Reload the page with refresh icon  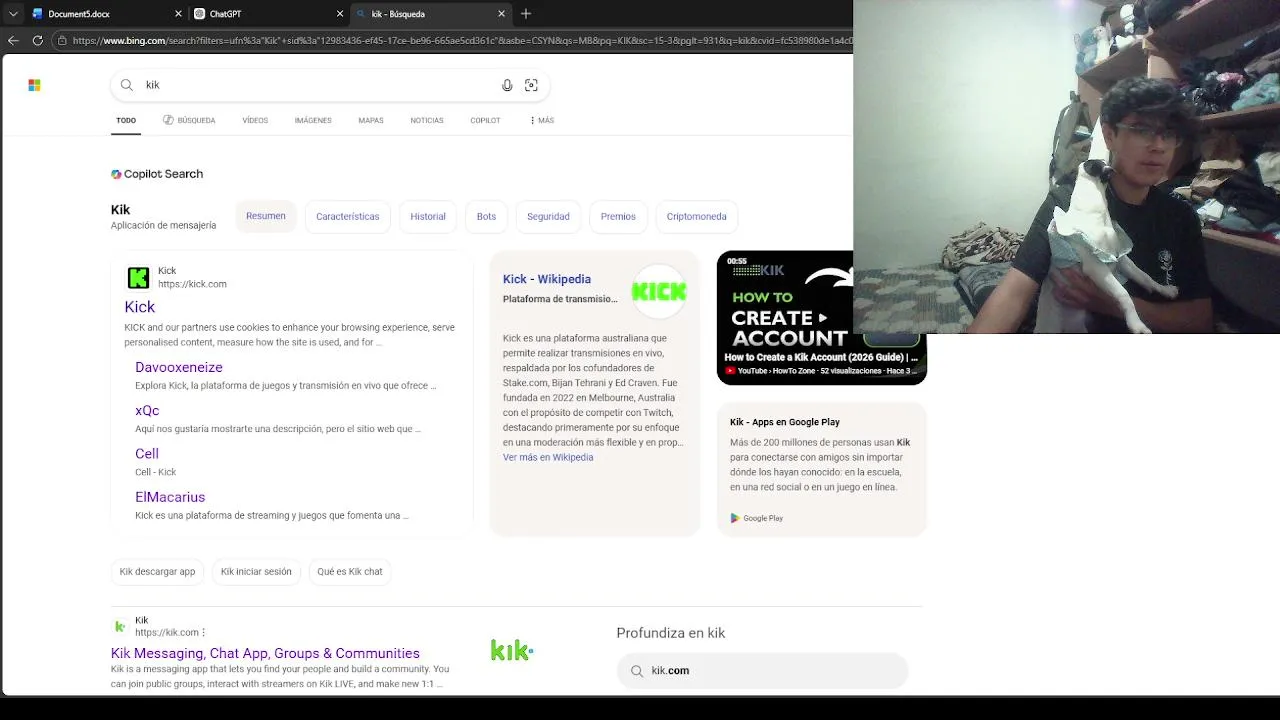point(38,40)
